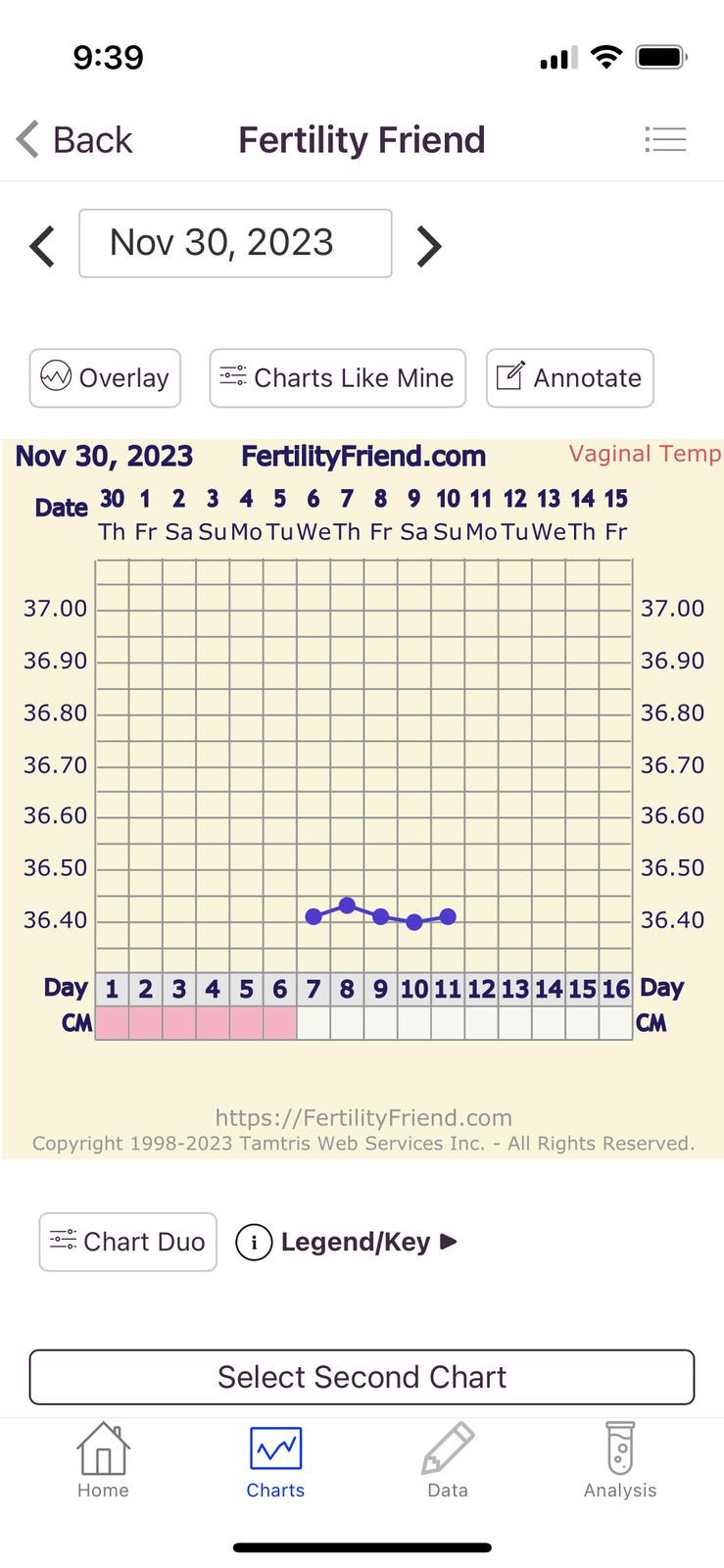Expand the Legend/Key disclosure triangle
Image resolution: width=724 pixels, height=1568 pixels.
point(449,1242)
